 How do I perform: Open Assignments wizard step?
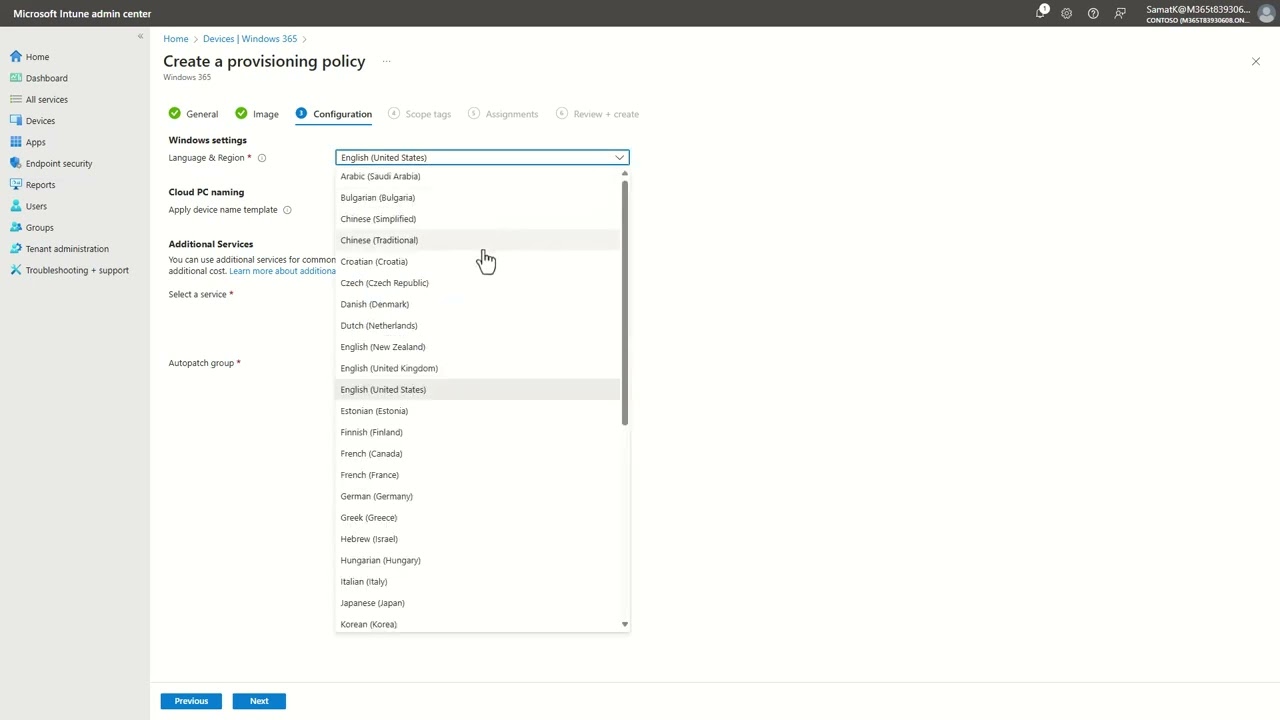[x=503, y=114]
